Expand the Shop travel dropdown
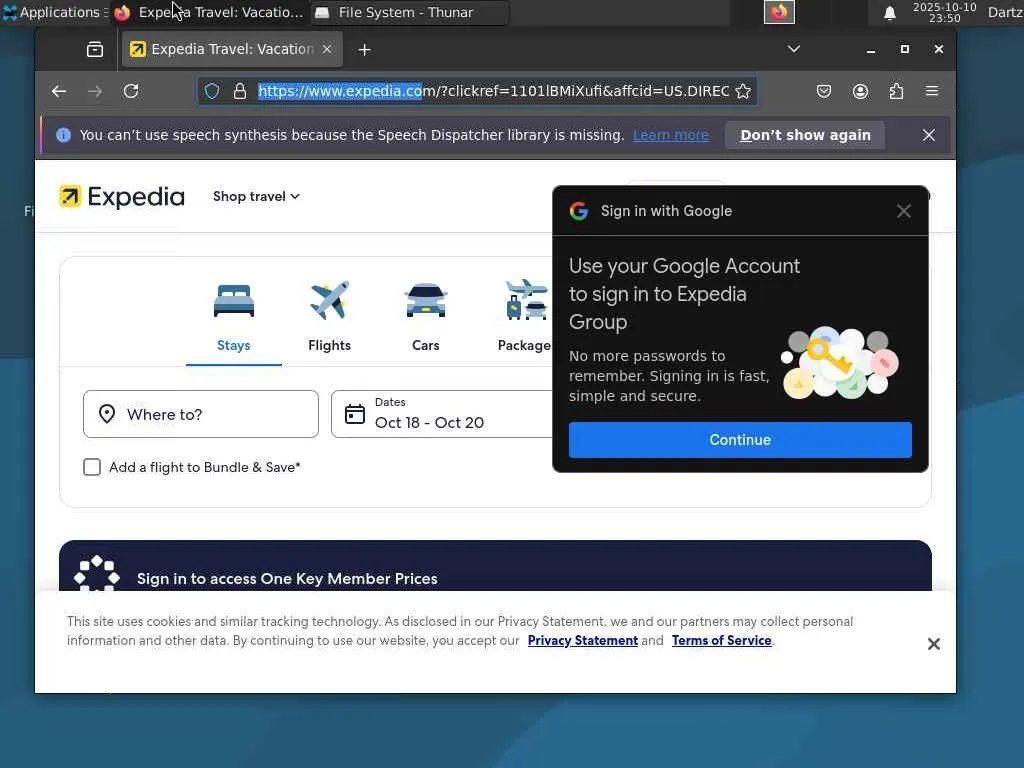This screenshot has height=768, width=1024. (x=256, y=197)
